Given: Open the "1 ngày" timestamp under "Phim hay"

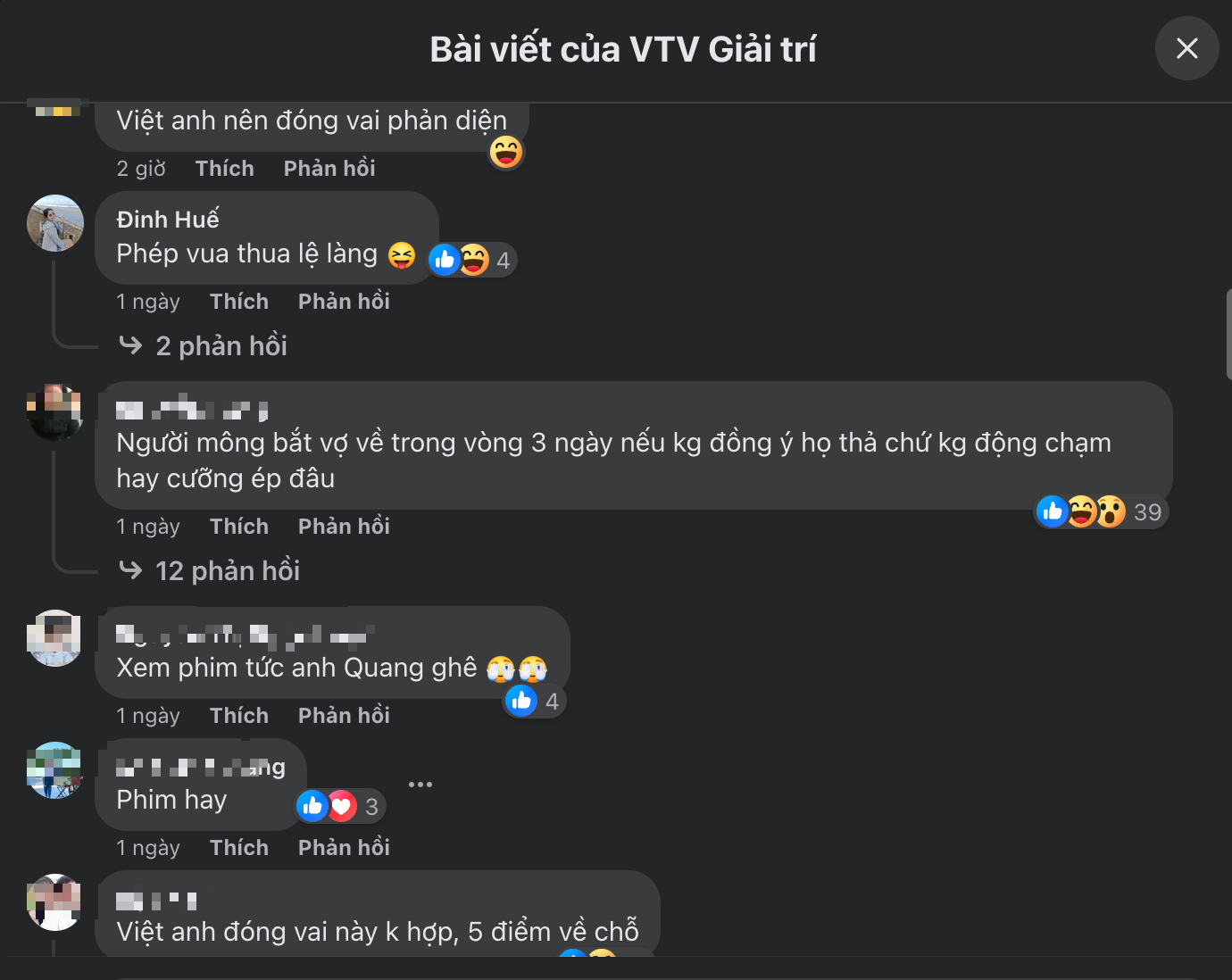Looking at the screenshot, I should click(x=148, y=848).
